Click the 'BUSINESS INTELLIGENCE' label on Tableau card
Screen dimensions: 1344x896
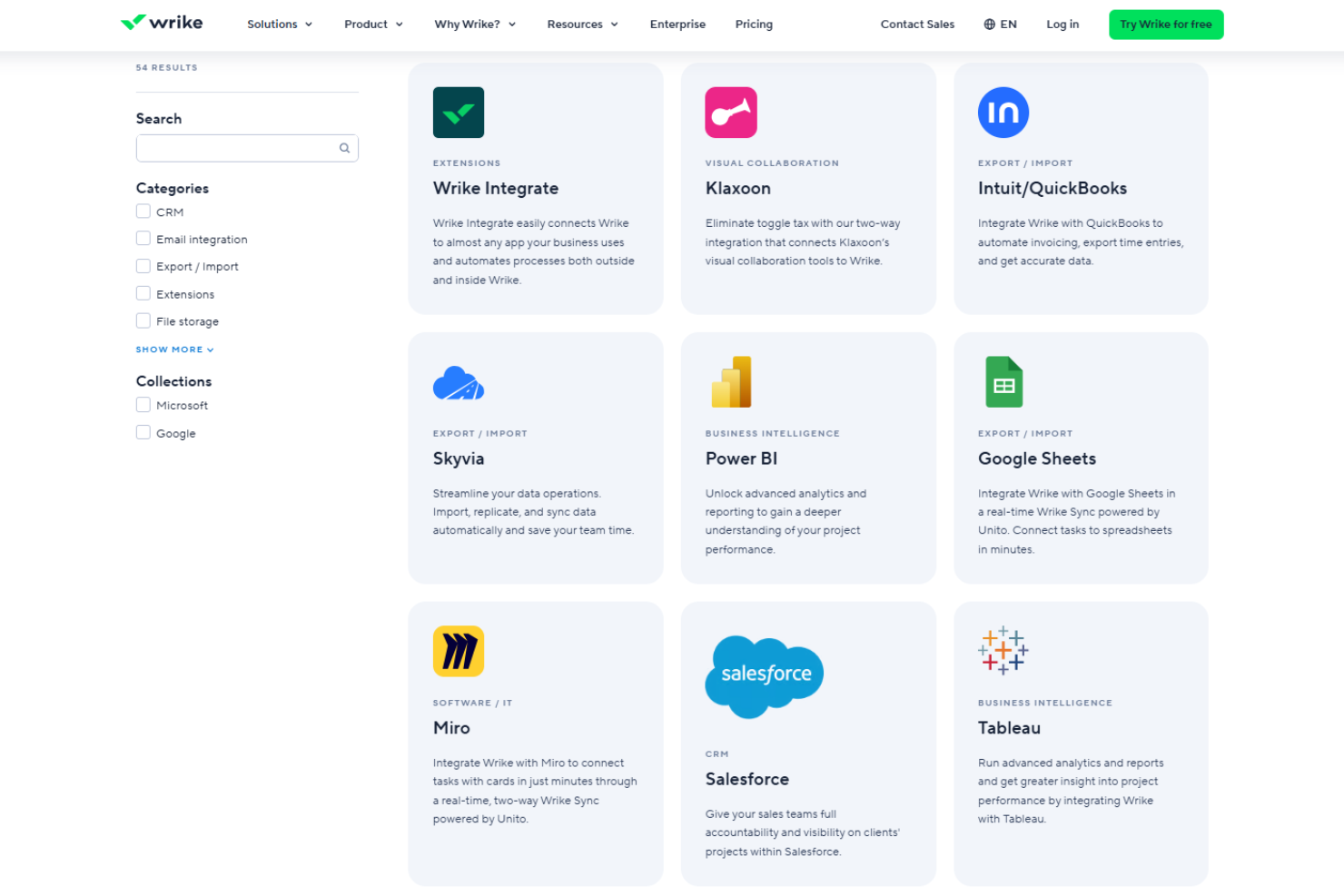pos(1044,704)
